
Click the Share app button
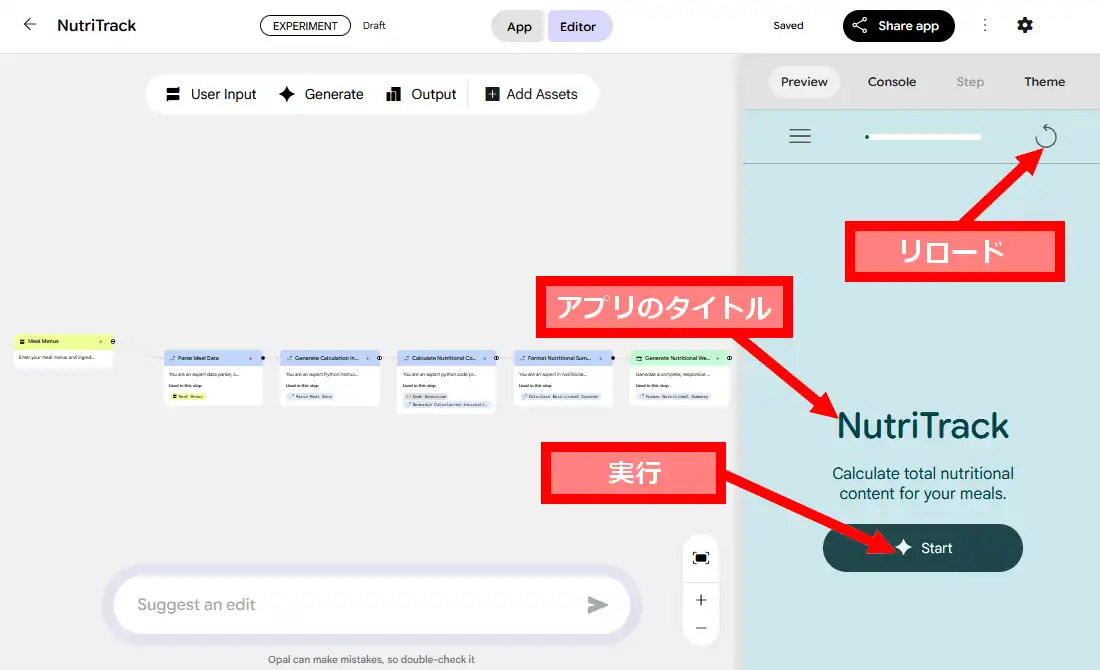click(898, 26)
